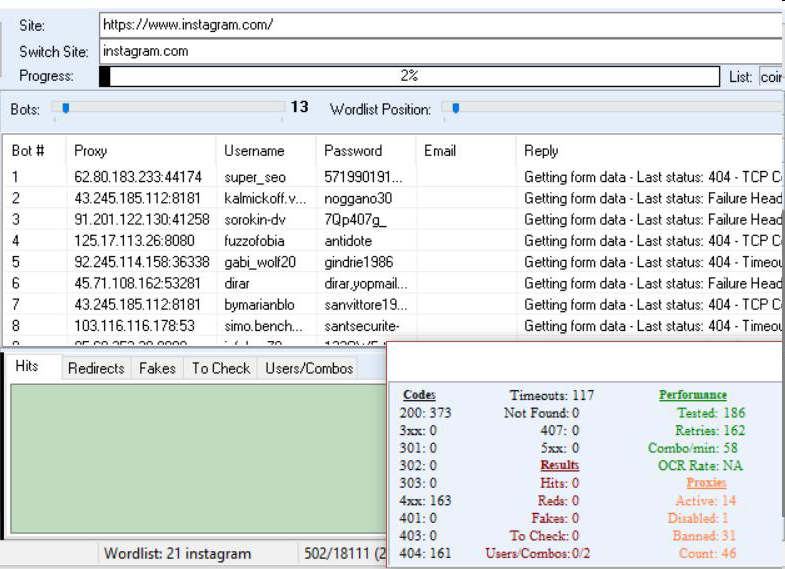Select username bymarianblo cell
Viewport: 785px width, 569px height.
click(x=259, y=305)
